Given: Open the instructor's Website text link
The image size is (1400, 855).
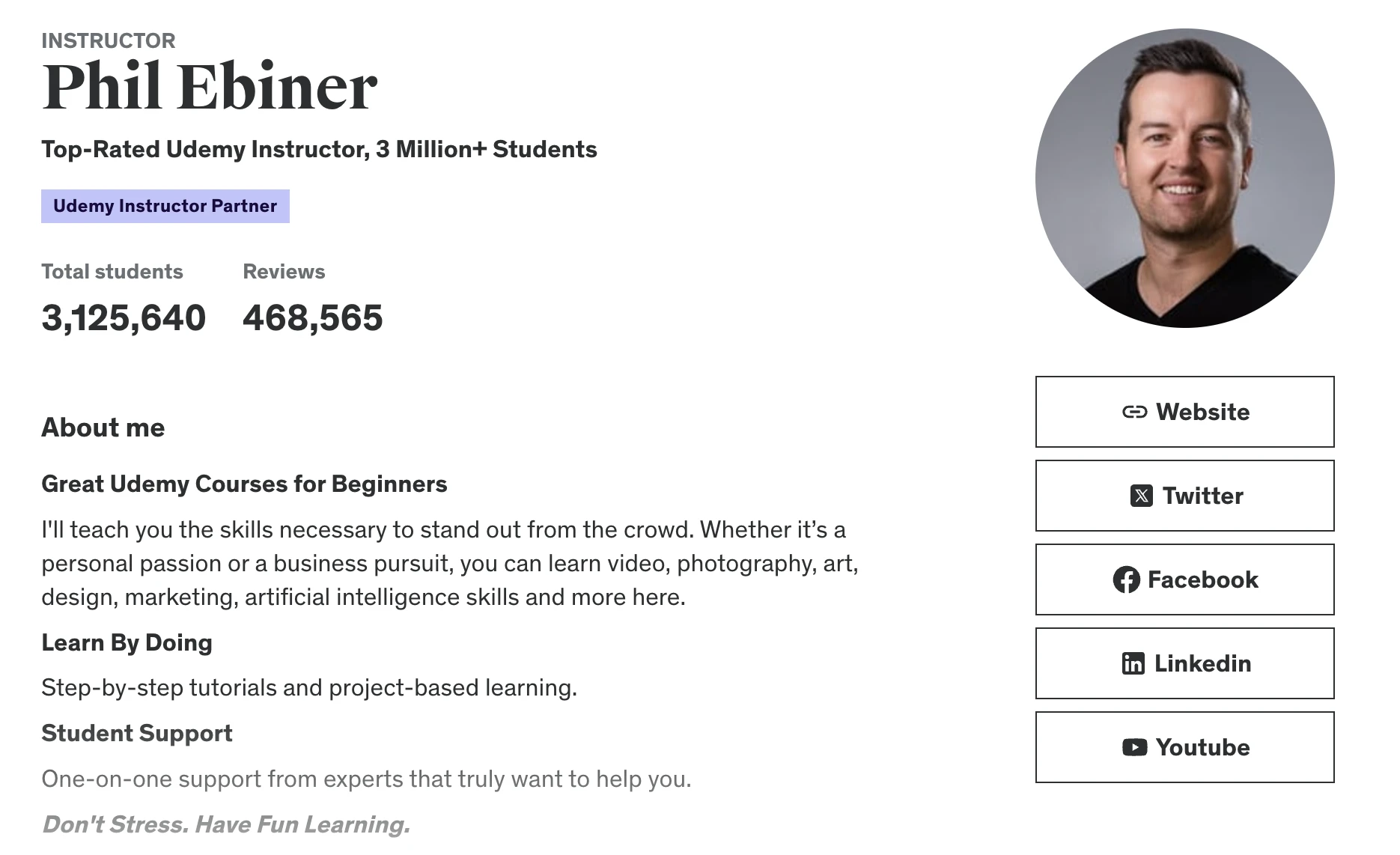Looking at the screenshot, I should click(x=1202, y=412).
